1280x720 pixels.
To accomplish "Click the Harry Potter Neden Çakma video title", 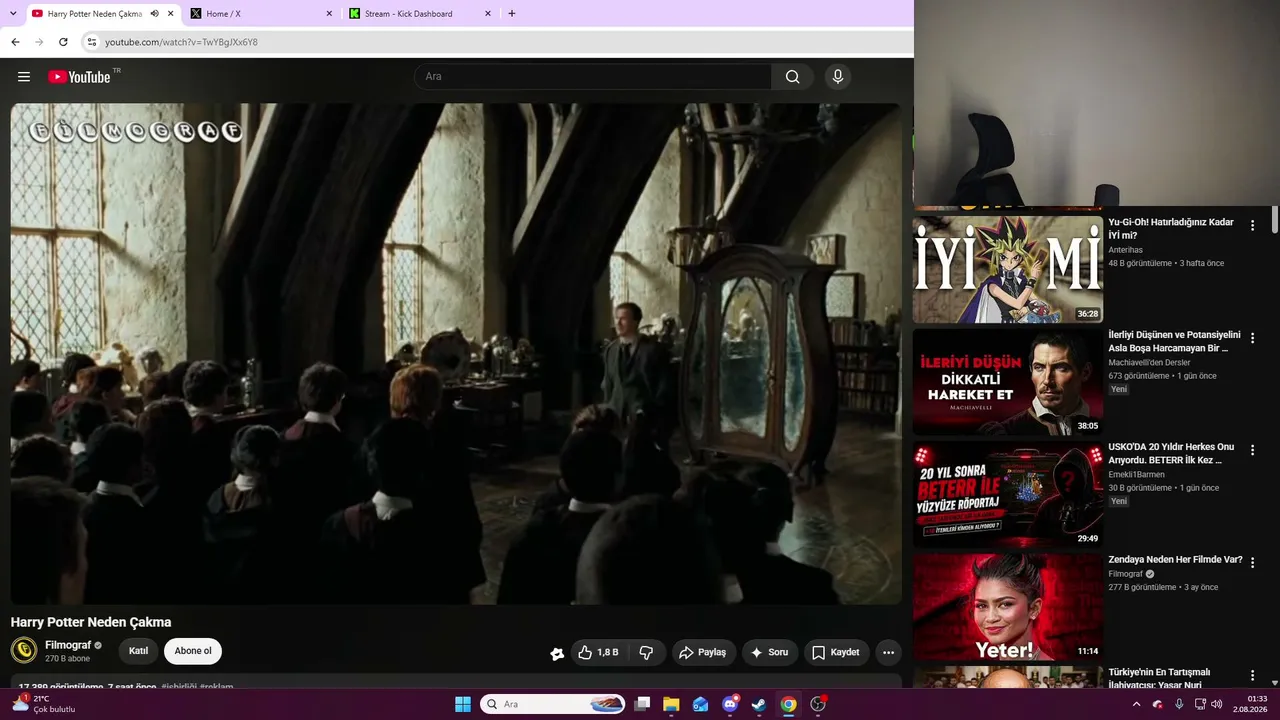I will pos(91,622).
